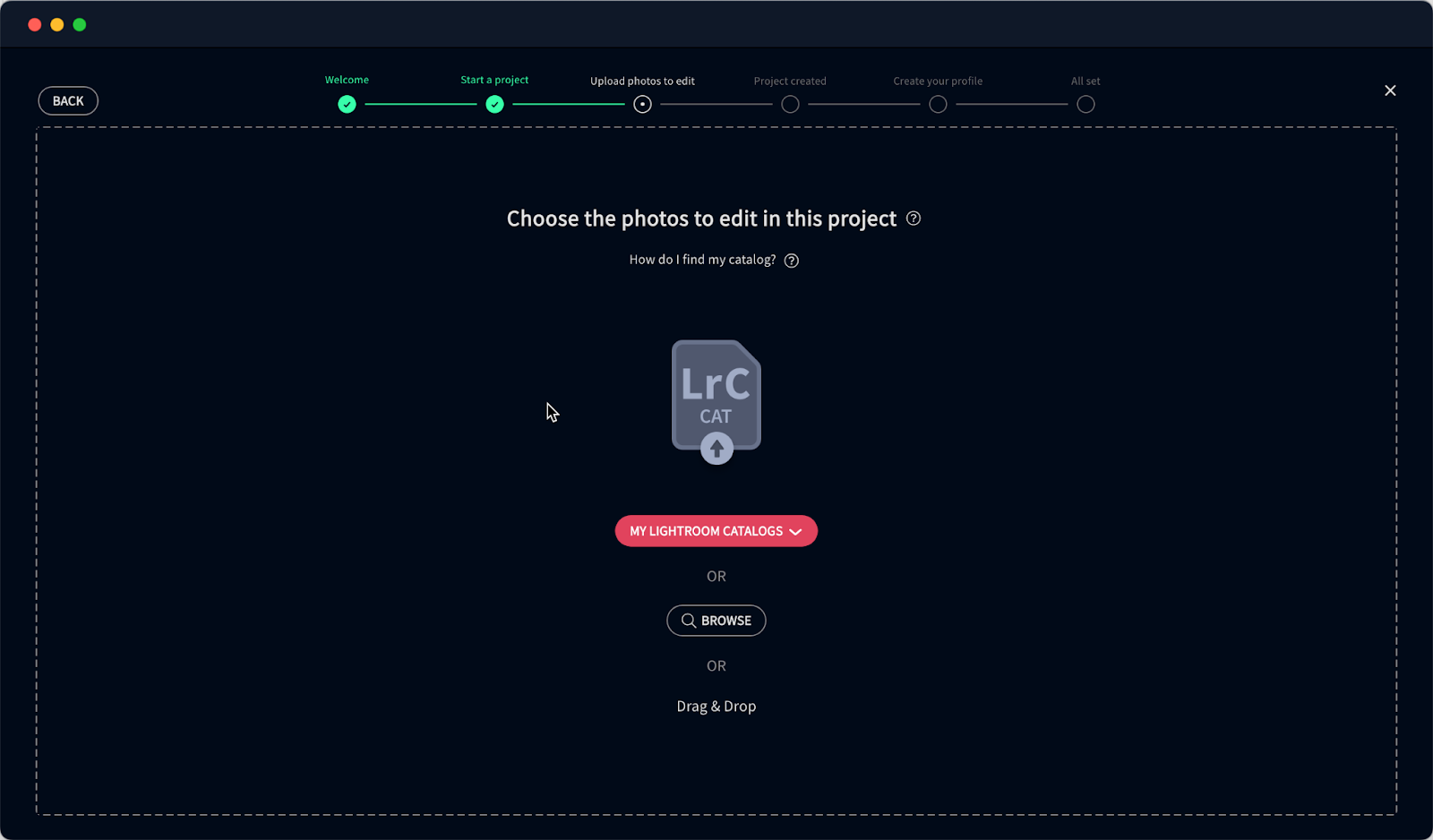Click the upload arrow badge on catalog icon
The width and height of the screenshot is (1433, 840).
716,448
